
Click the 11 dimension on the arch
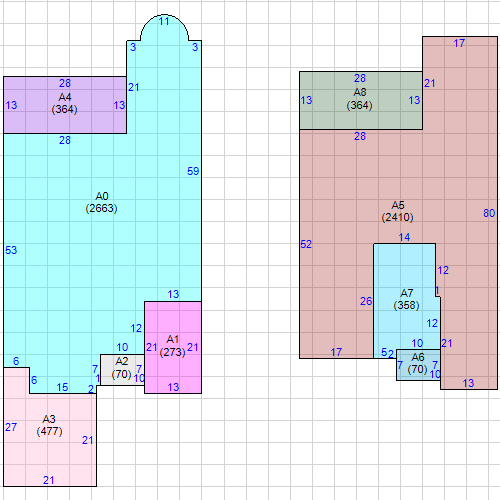(x=164, y=22)
